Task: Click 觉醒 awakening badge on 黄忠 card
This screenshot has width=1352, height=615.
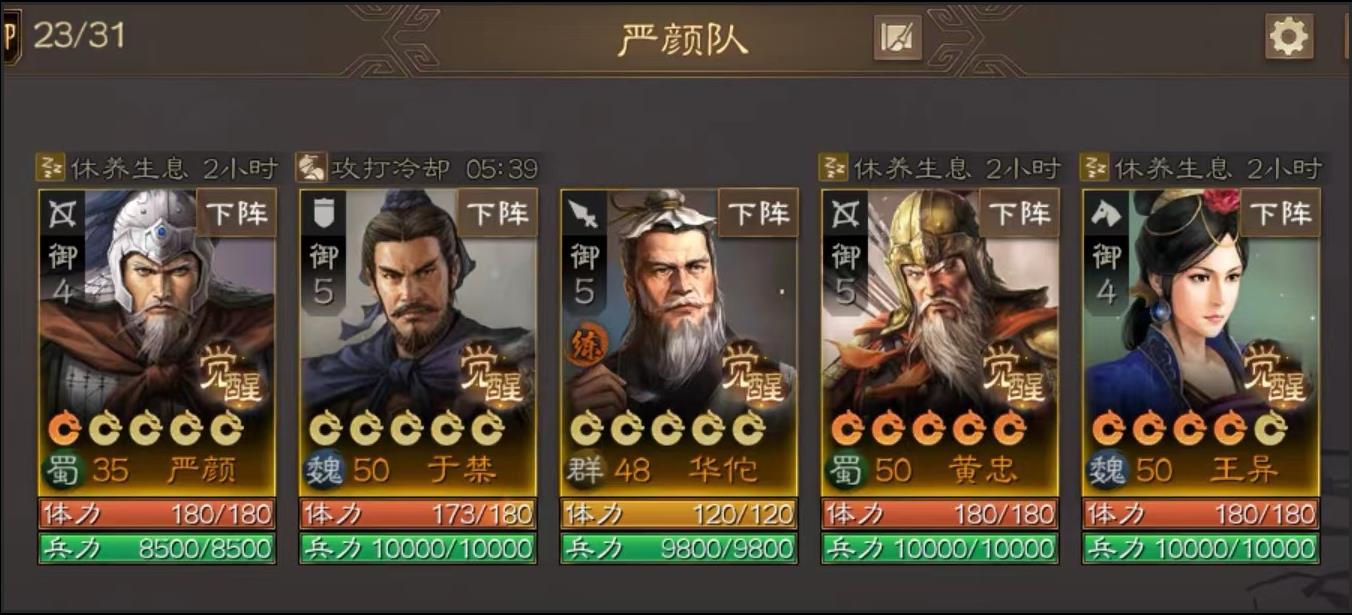Action: [x=1014, y=371]
